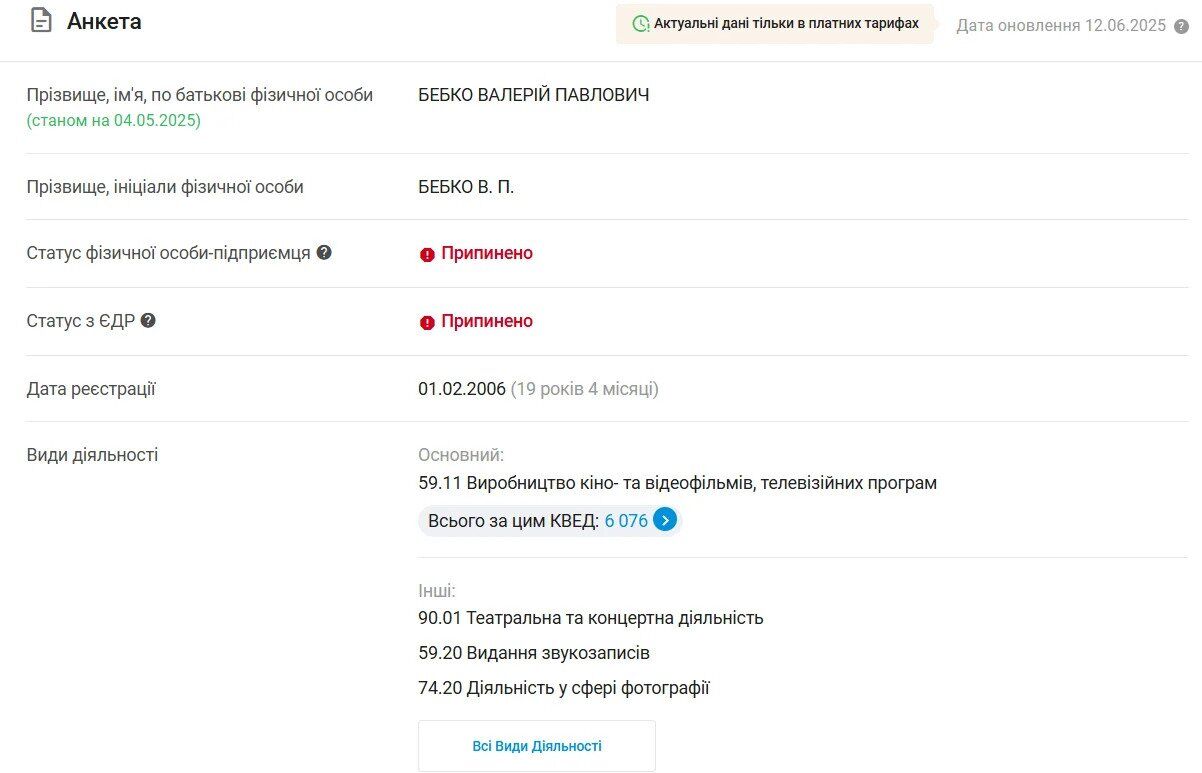Open help icon beside Дата оновлення
Screen dimensions: 1202x773
point(1182,26)
